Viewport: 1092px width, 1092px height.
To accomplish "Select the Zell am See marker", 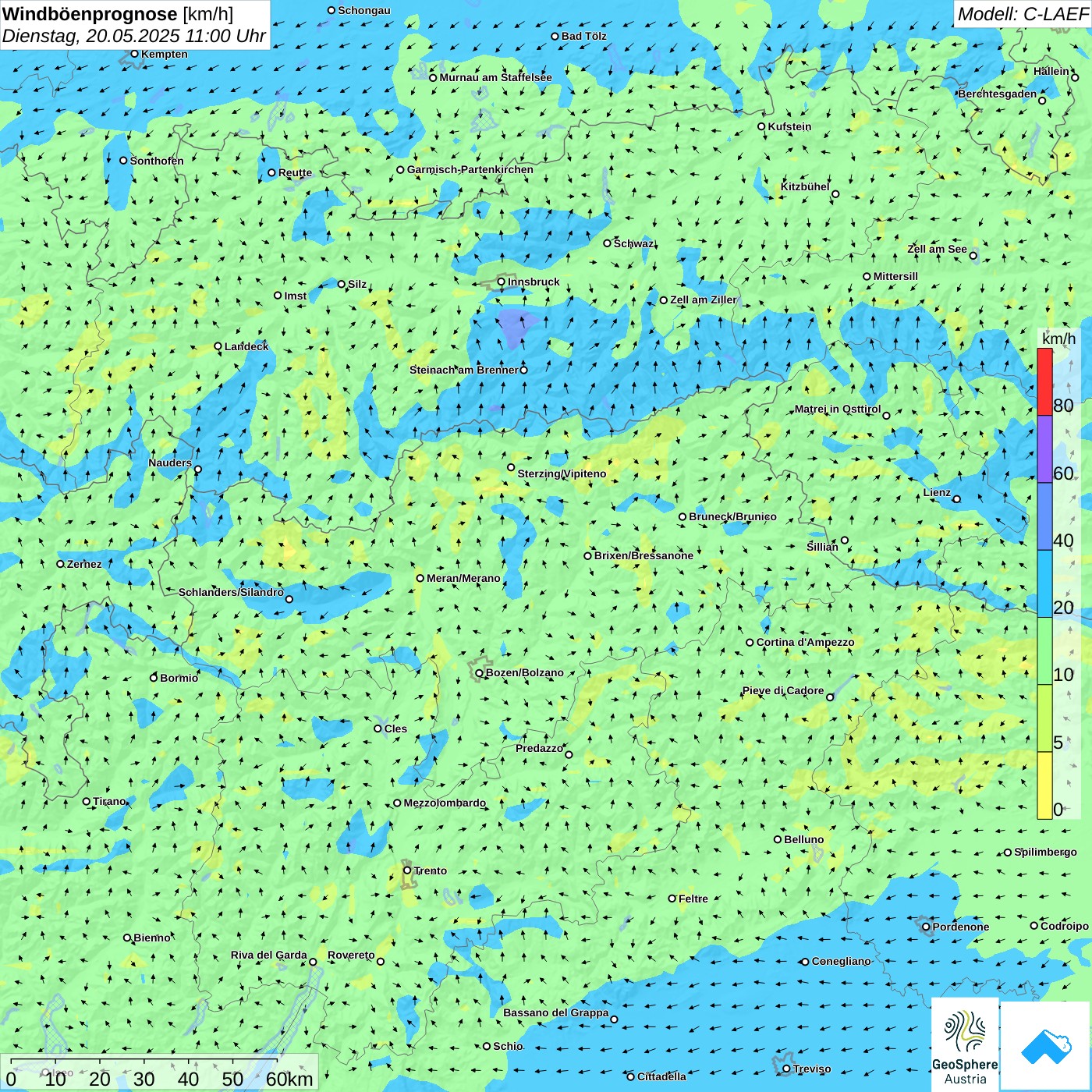I will (973, 256).
